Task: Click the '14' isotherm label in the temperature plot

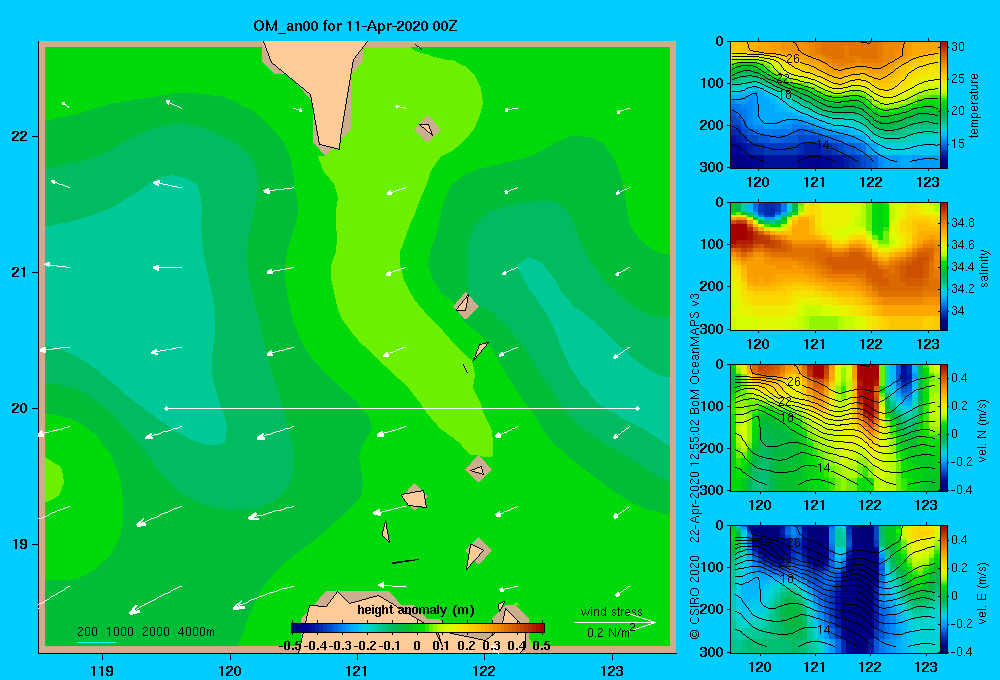Action: pyautogui.click(x=823, y=145)
